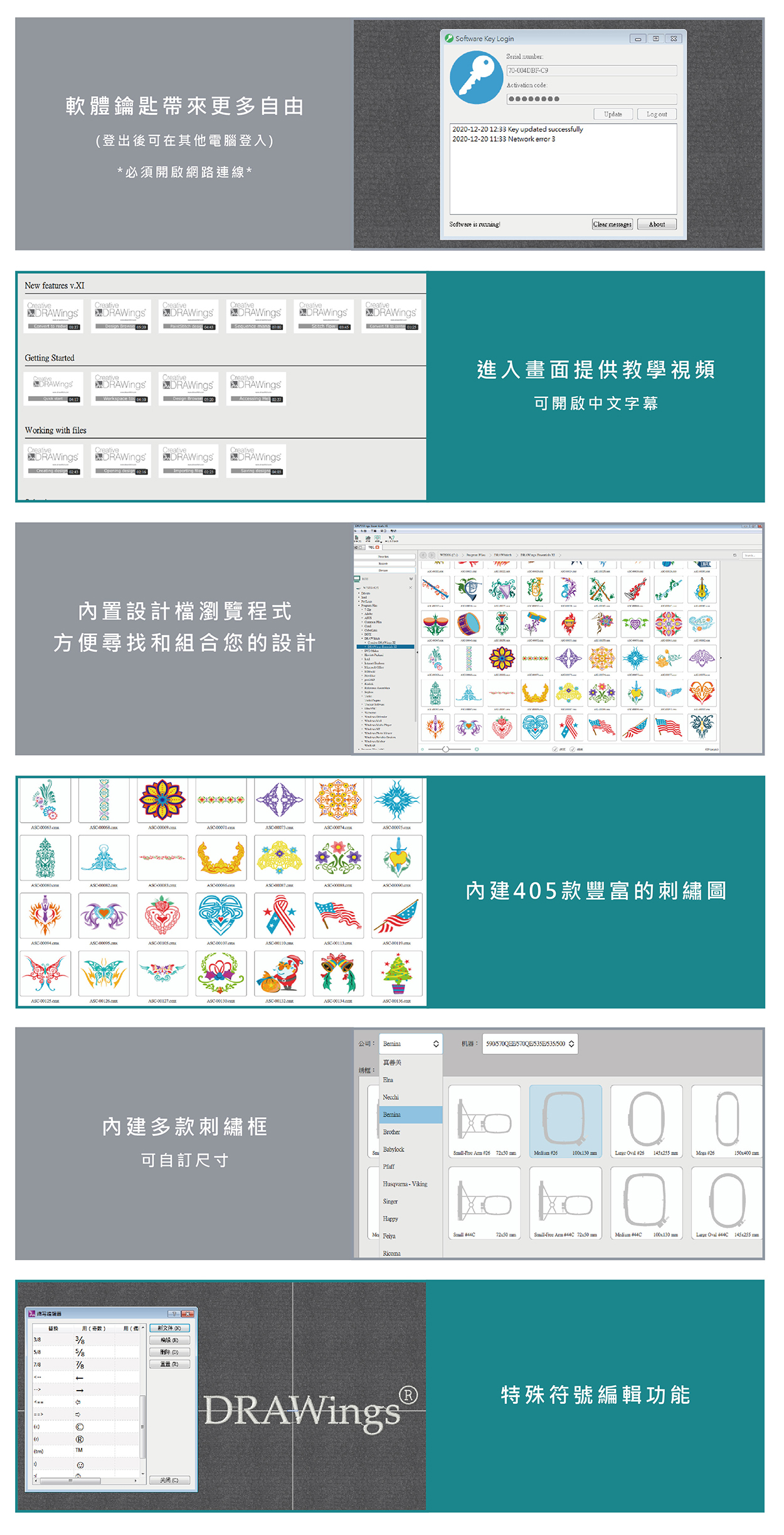This screenshot has width=784, height=1535.
Task: Choose Singer from the company list
Action: click(411, 1201)
